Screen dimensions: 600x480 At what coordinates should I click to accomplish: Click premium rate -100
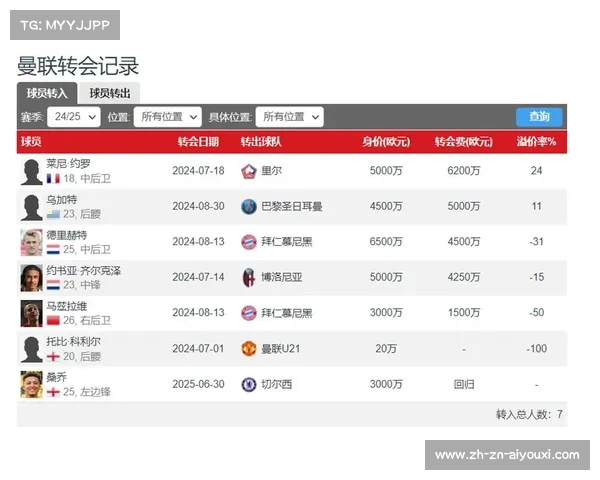pyautogui.click(x=536, y=349)
